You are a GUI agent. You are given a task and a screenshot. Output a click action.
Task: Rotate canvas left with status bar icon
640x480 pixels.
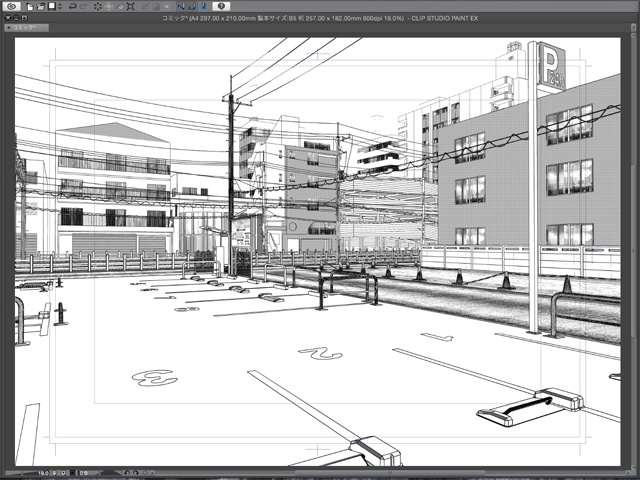coord(127,473)
